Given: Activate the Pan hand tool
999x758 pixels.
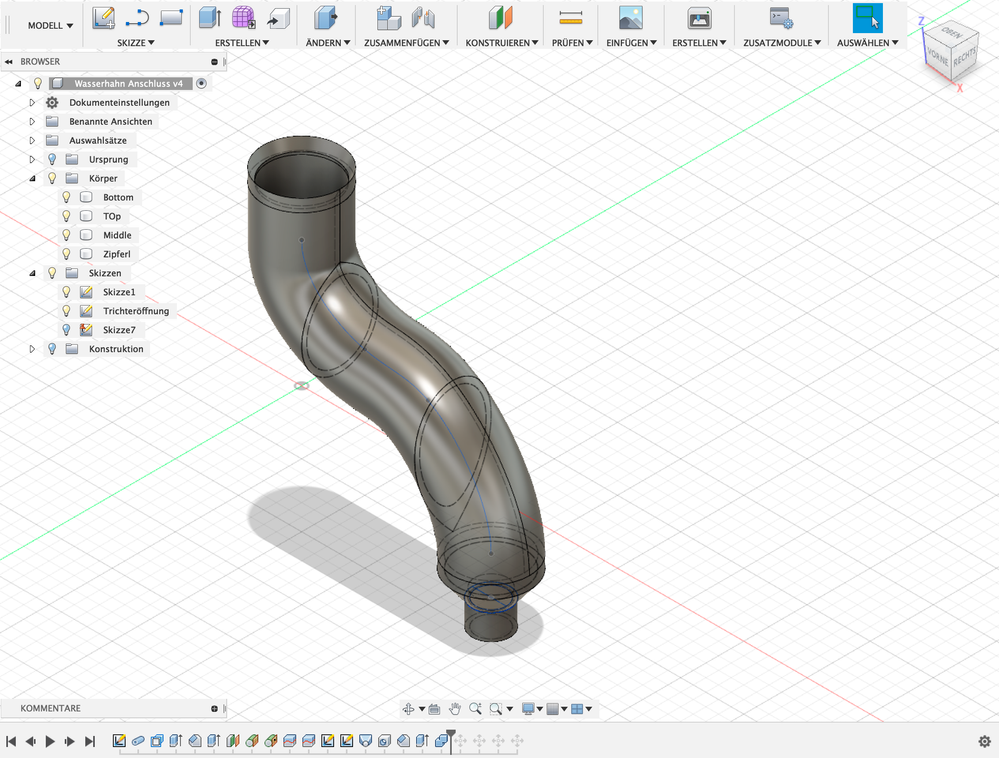Looking at the screenshot, I should tap(454, 708).
